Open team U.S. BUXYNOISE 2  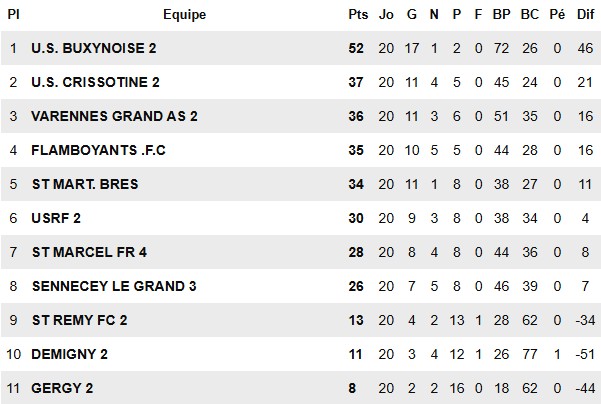pos(94,48)
